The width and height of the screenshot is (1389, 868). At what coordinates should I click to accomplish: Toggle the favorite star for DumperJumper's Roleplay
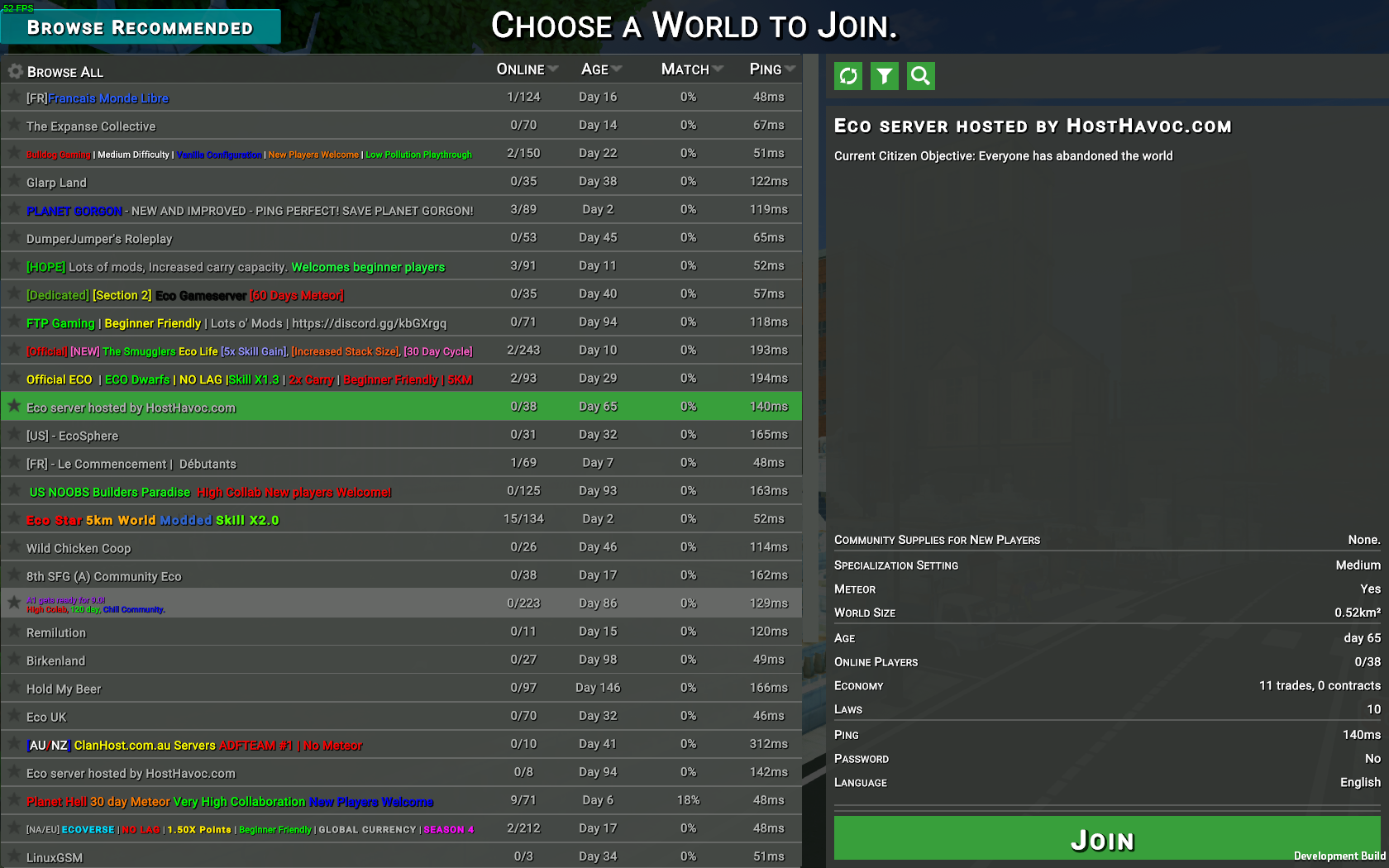click(14, 237)
